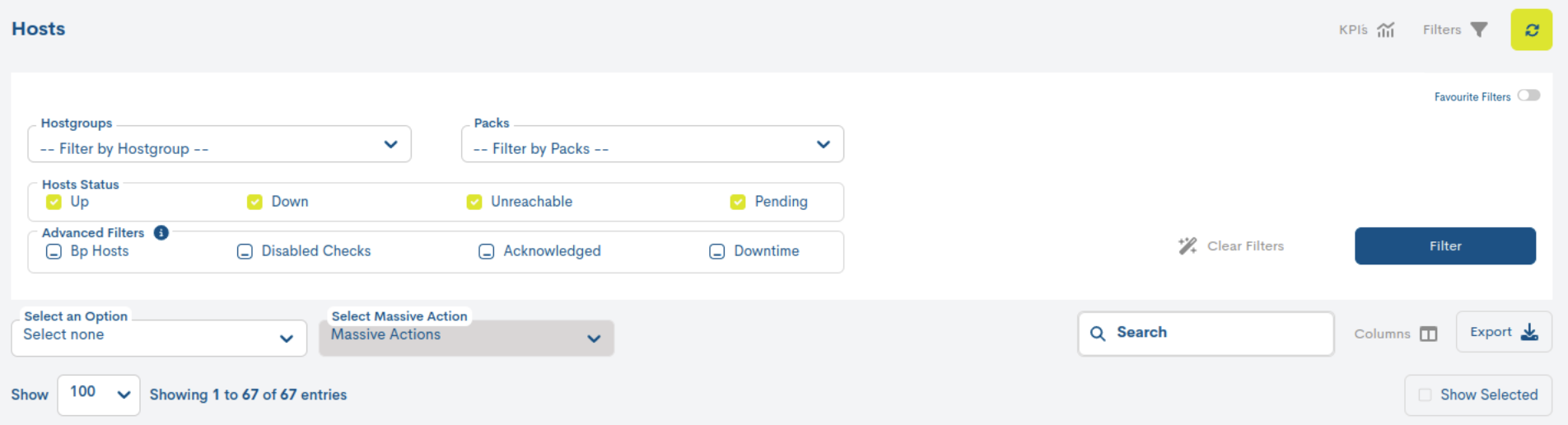Screen dimensions: 1568x425
Task: Click the search magnifier icon
Action: tap(1098, 333)
